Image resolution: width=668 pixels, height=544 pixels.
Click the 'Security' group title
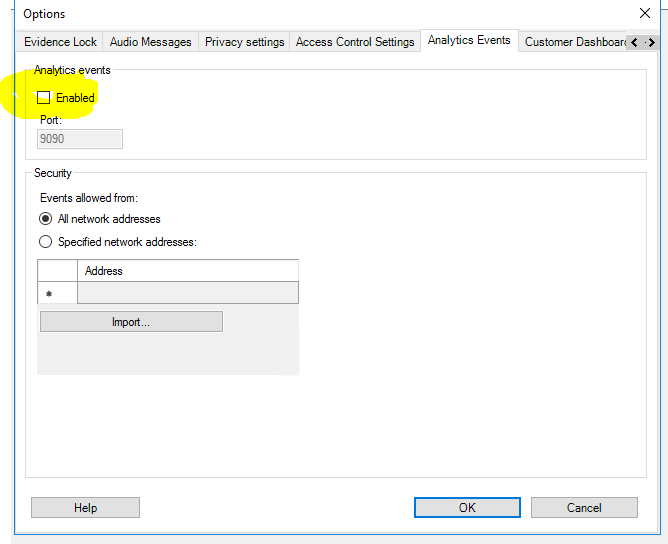pyautogui.click(x=53, y=173)
